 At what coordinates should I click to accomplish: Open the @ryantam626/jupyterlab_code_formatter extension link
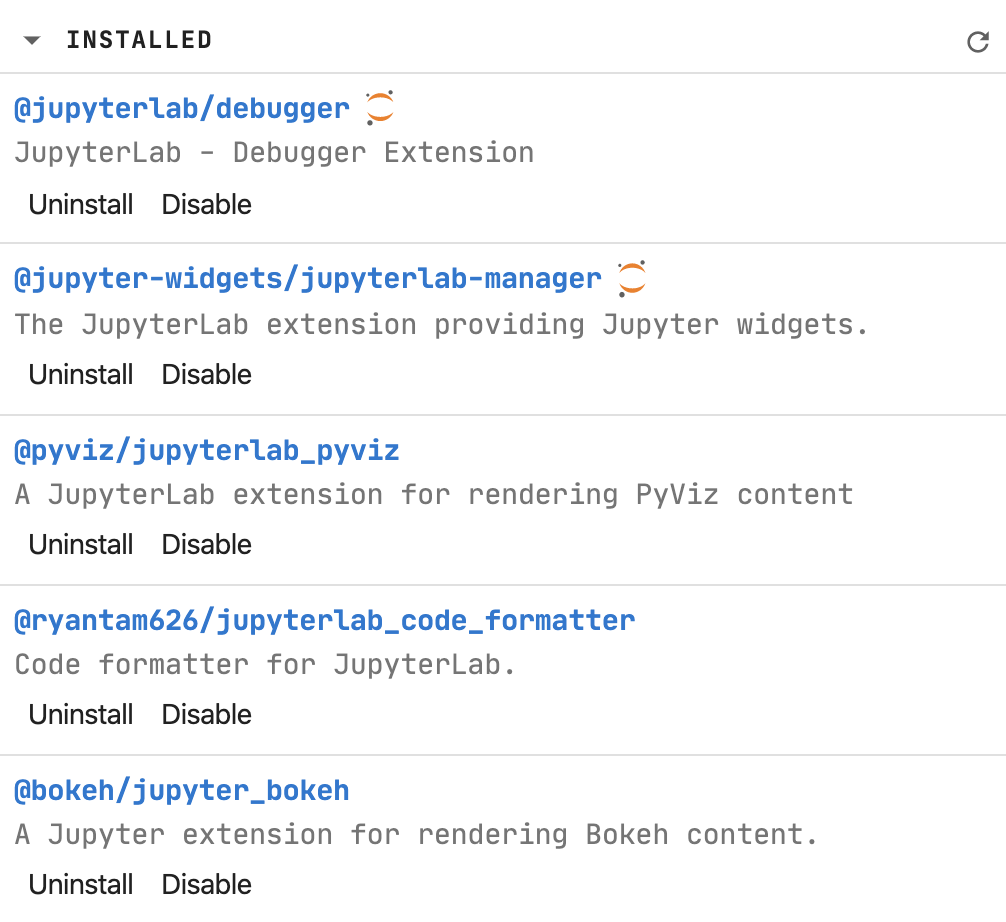[x=324, y=620]
